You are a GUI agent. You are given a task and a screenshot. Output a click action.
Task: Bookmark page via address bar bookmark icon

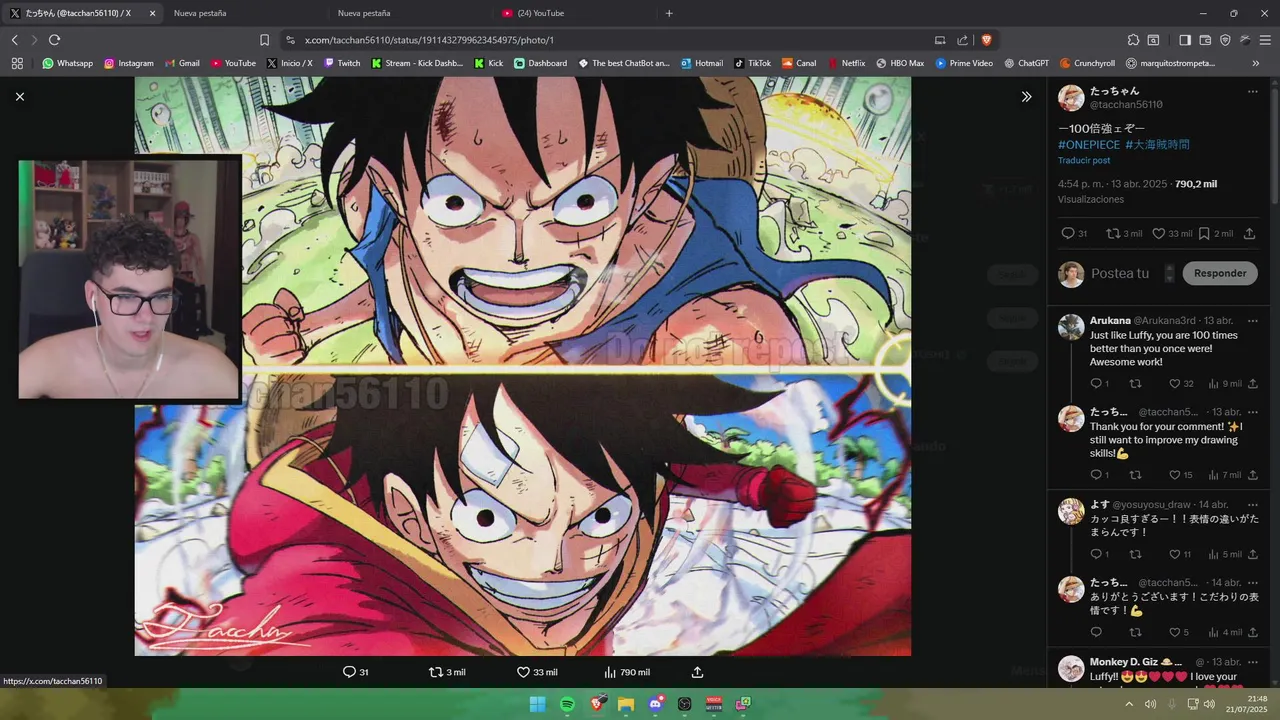pos(264,40)
